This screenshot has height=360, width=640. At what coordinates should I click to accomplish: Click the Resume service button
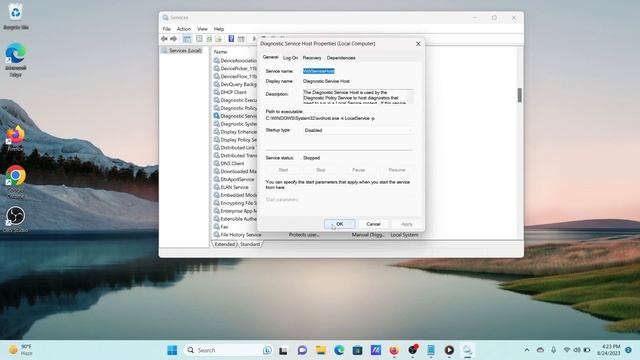(397, 170)
